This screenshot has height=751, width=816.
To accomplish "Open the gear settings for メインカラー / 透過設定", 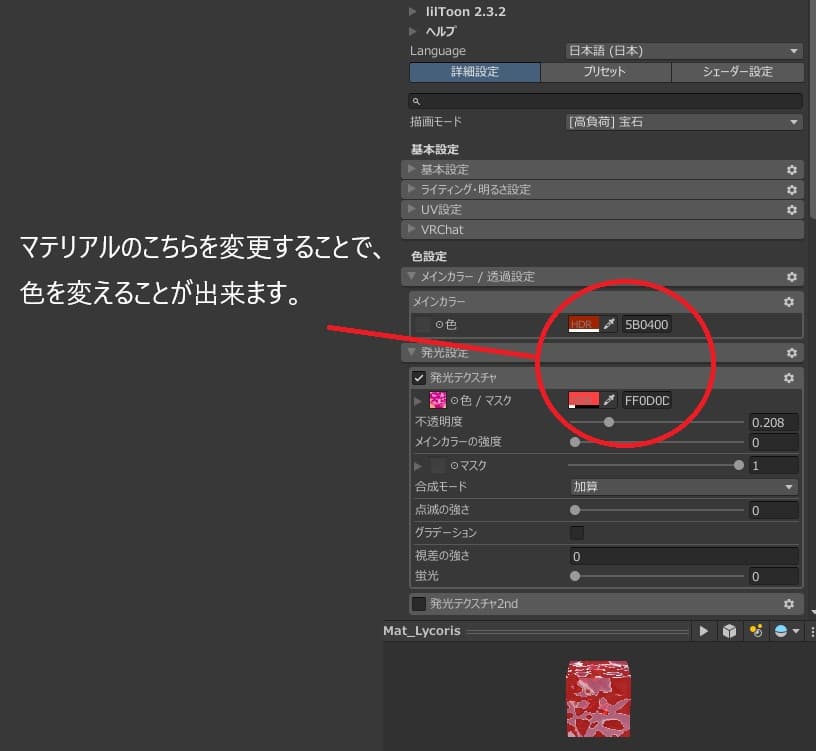I will click(790, 277).
